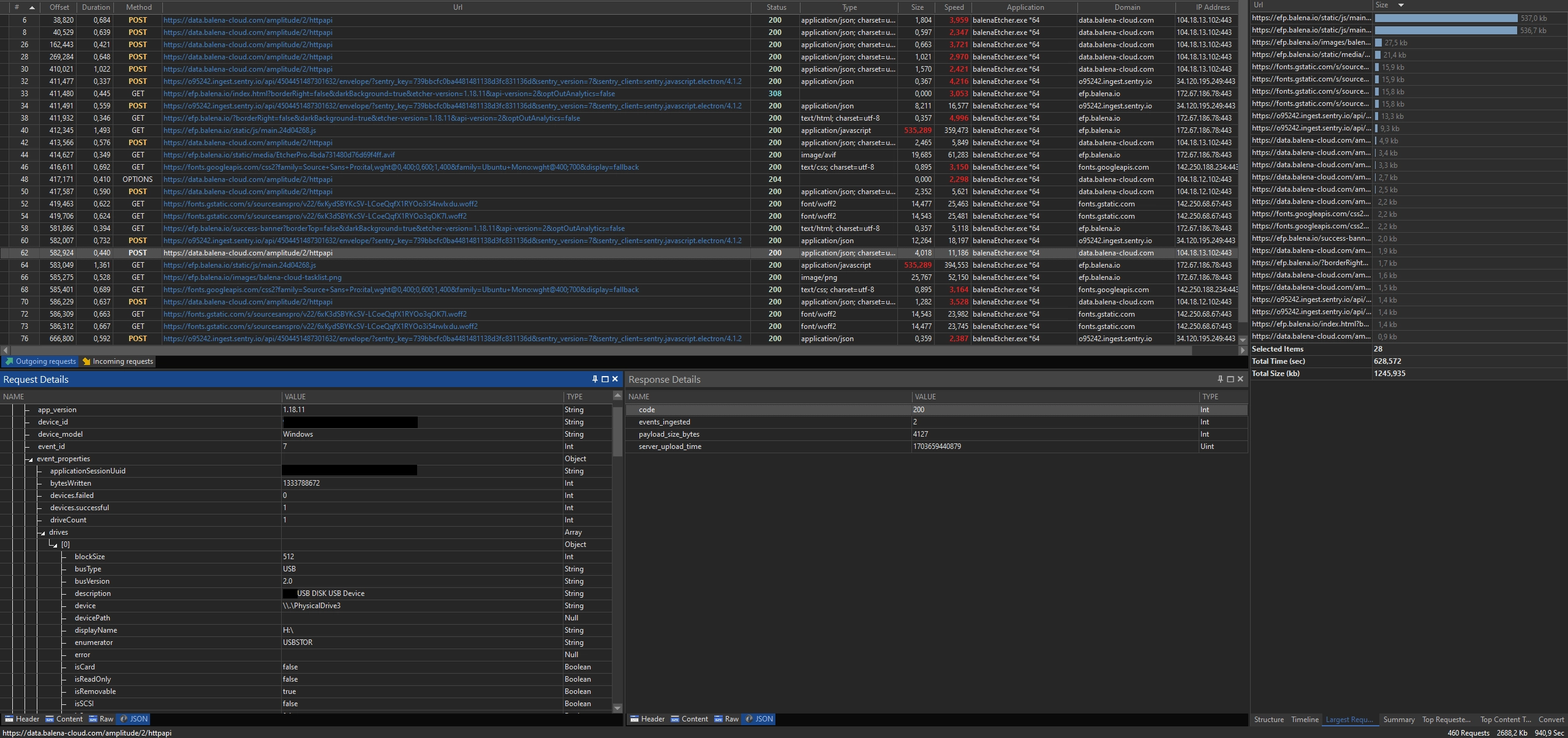Open Size column sort dropdown arrow

point(1401,5)
